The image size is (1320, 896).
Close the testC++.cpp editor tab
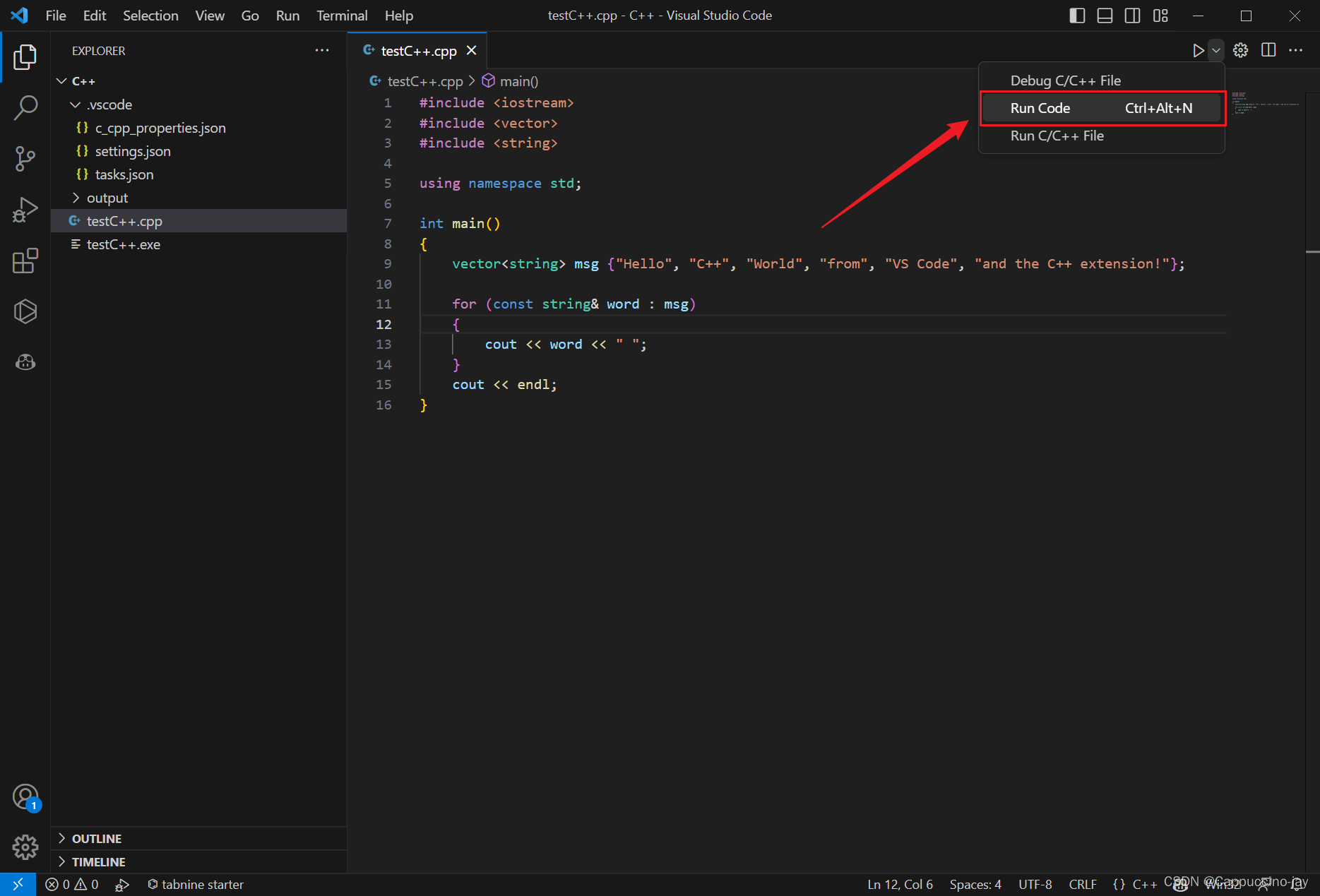(471, 51)
